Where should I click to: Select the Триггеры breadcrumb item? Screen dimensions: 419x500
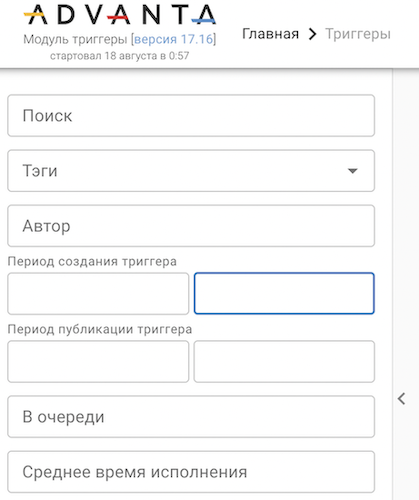[358, 34]
